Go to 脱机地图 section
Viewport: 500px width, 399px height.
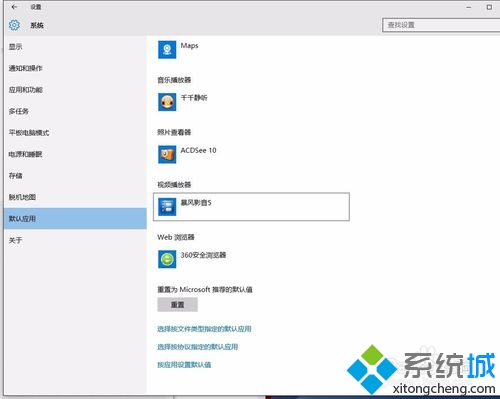(75, 197)
